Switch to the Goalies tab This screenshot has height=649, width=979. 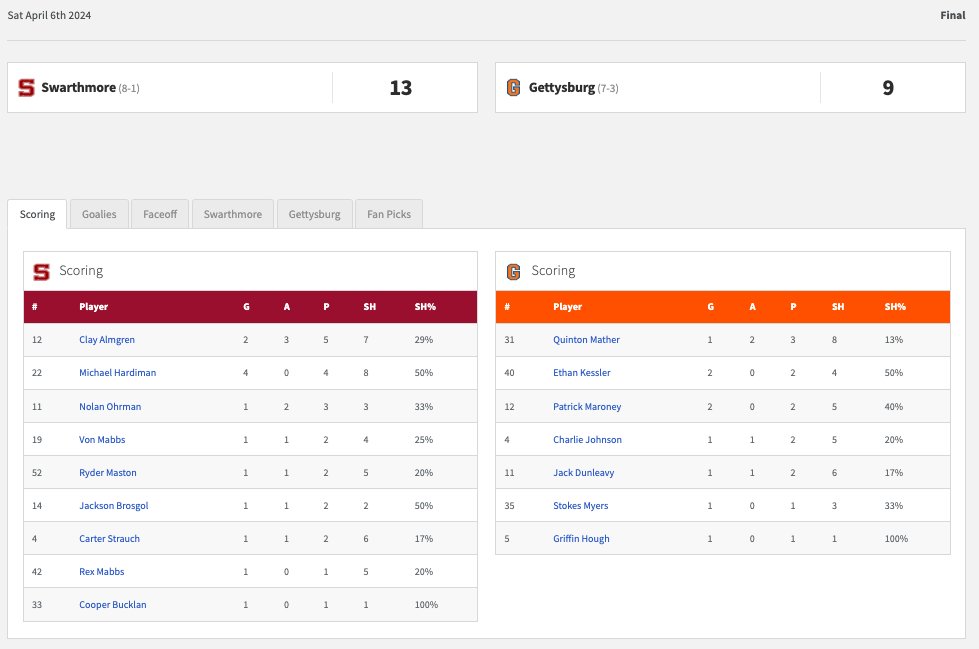point(99,214)
